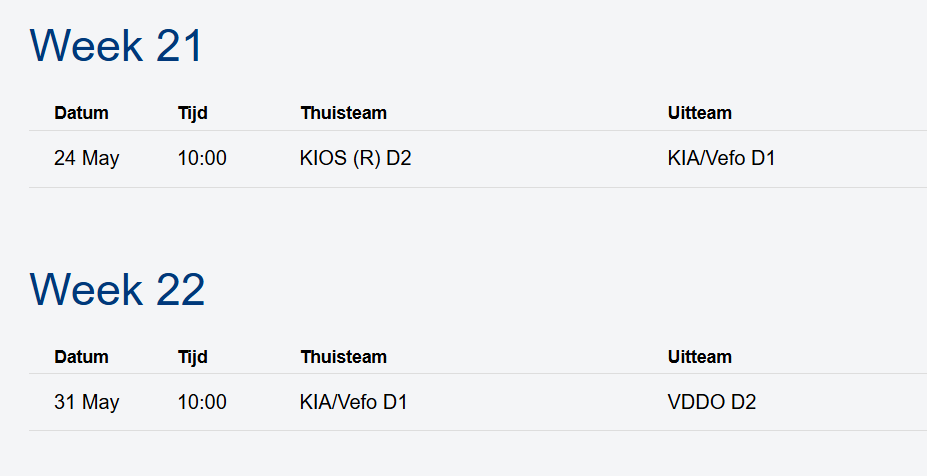Select the Datum column header in Week 22

pos(81,357)
